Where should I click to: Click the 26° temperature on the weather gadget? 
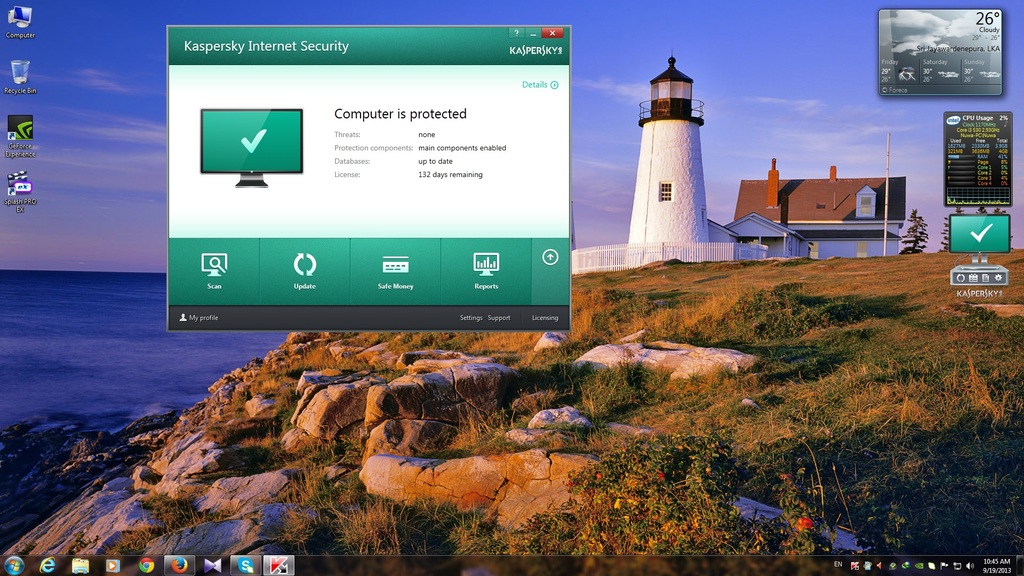click(x=987, y=18)
